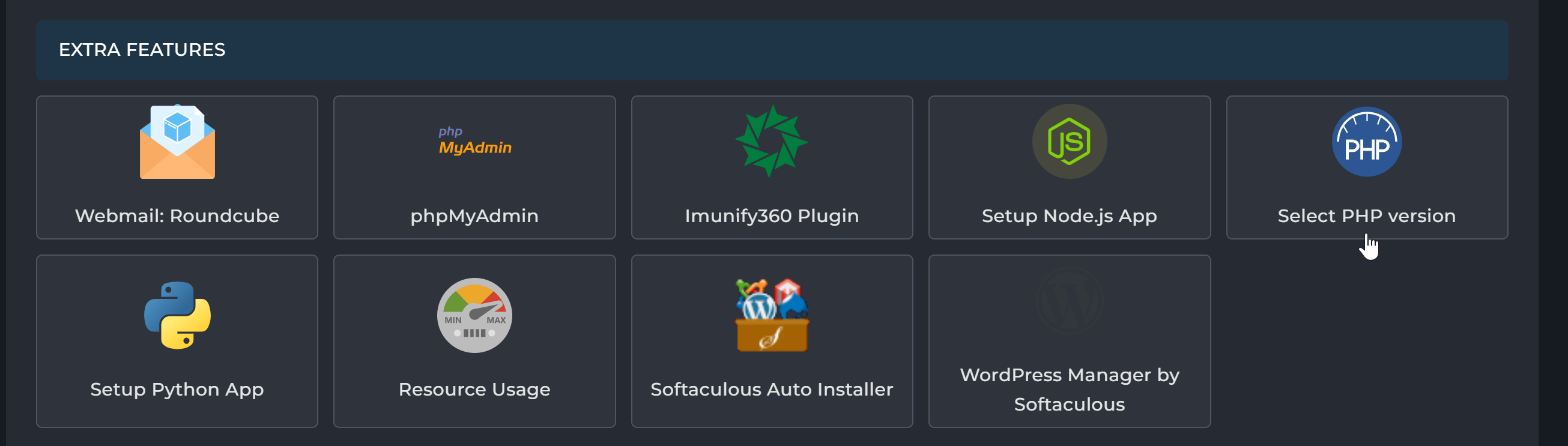Image resolution: width=1568 pixels, height=446 pixels.
Task: Open the "Webmail: Roundcube" label link
Action: coord(177,216)
